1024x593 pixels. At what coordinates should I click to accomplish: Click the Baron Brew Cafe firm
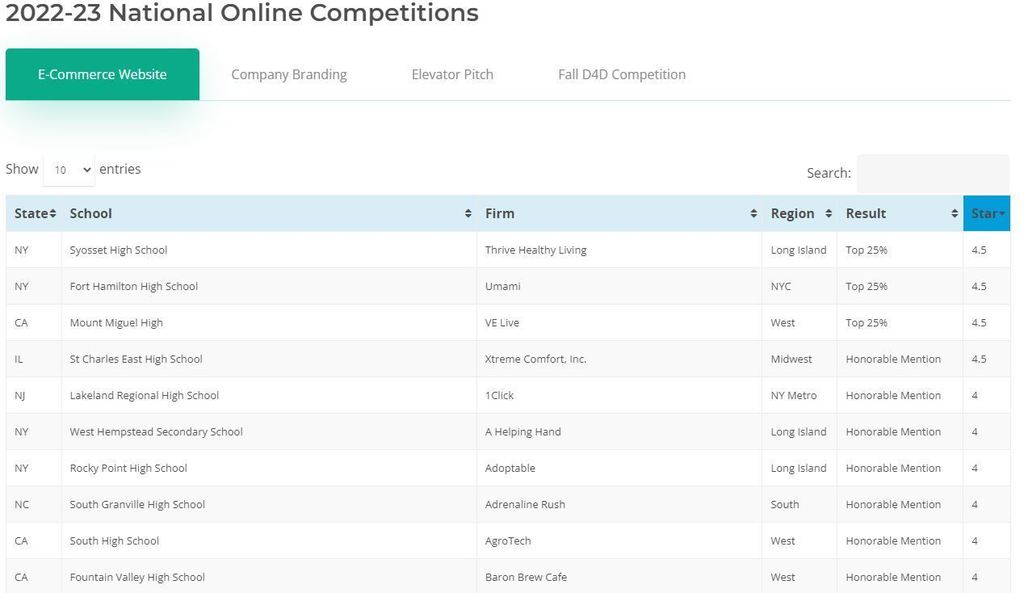click(526, 577)
